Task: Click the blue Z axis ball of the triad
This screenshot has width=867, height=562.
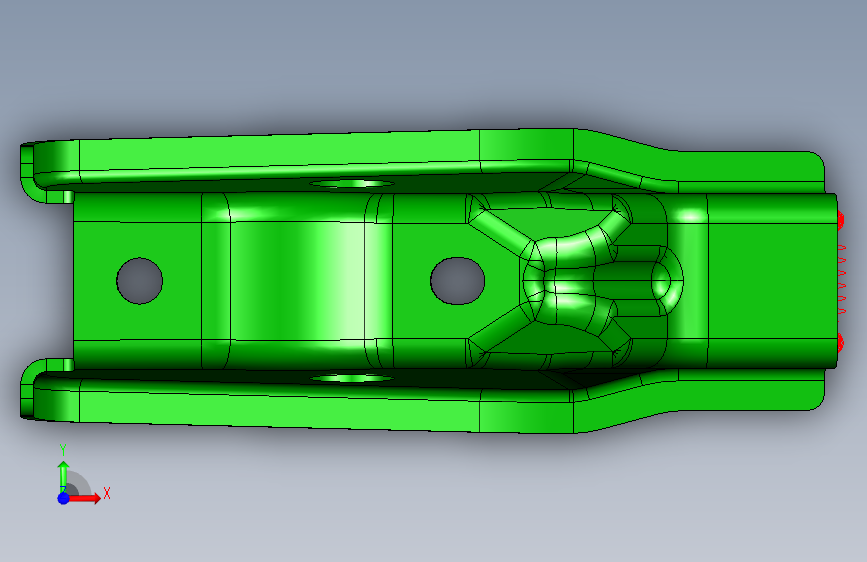Action: (x=64, y=498)
